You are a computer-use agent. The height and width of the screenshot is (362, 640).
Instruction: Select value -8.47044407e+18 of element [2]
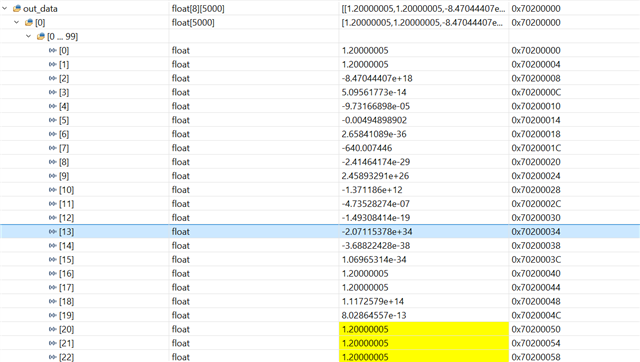pyautogui.click(x=377, y=78)
